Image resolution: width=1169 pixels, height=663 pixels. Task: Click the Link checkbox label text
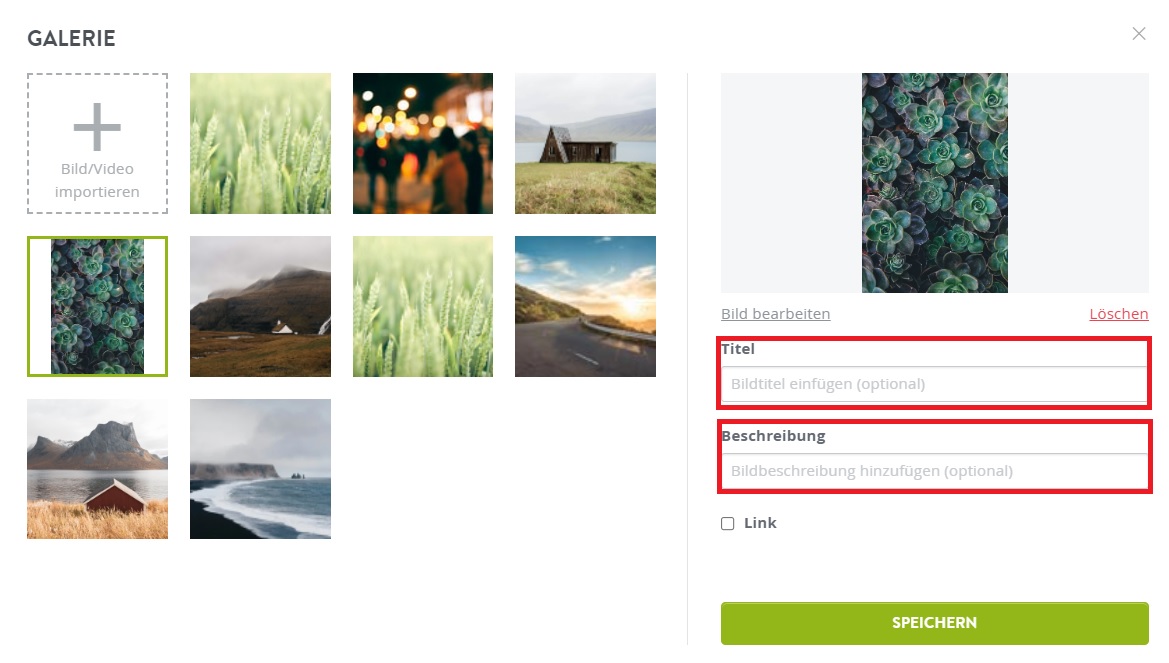(760, 524)
